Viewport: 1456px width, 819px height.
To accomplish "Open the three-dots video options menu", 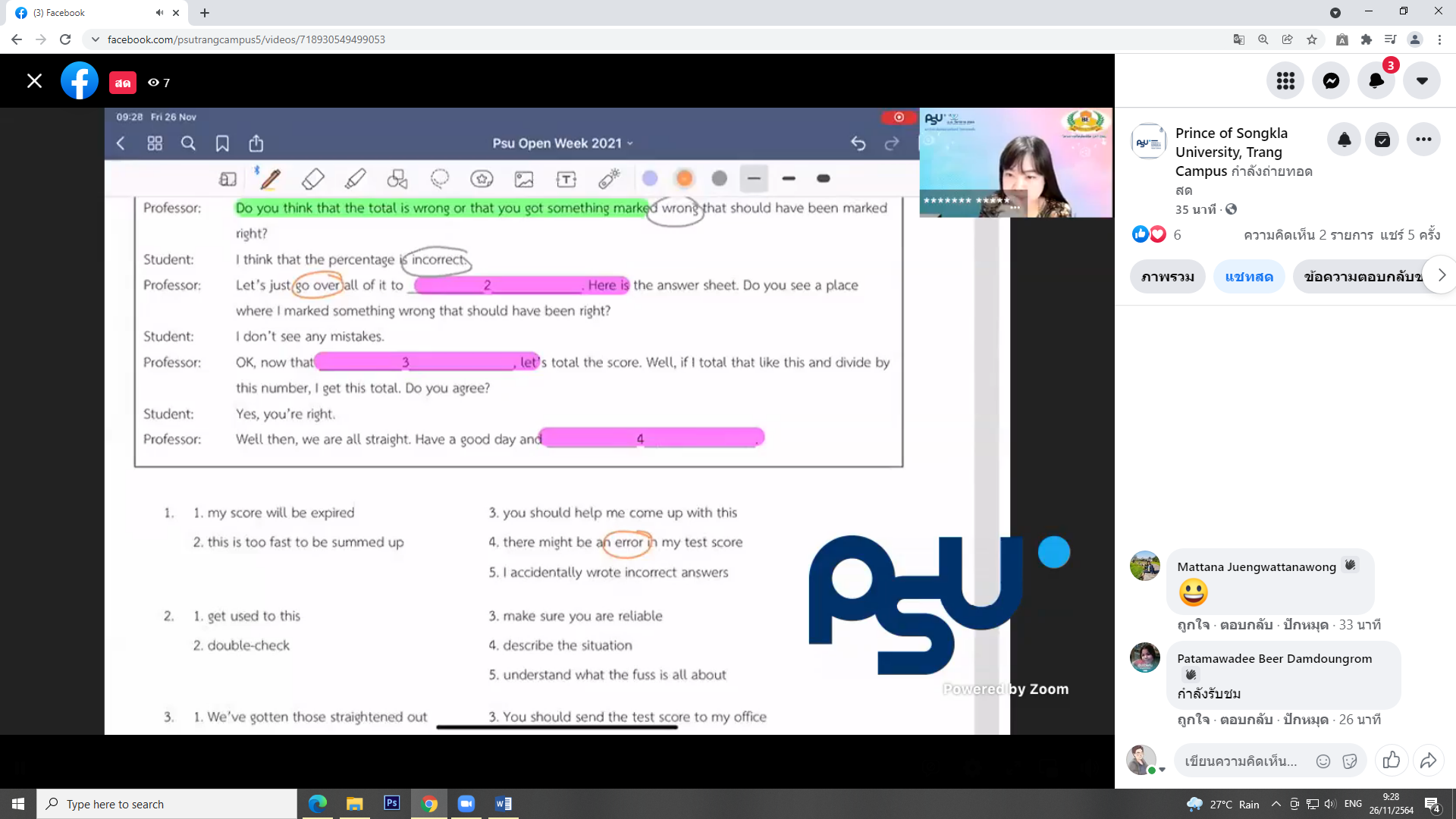I will point(1423,140).
